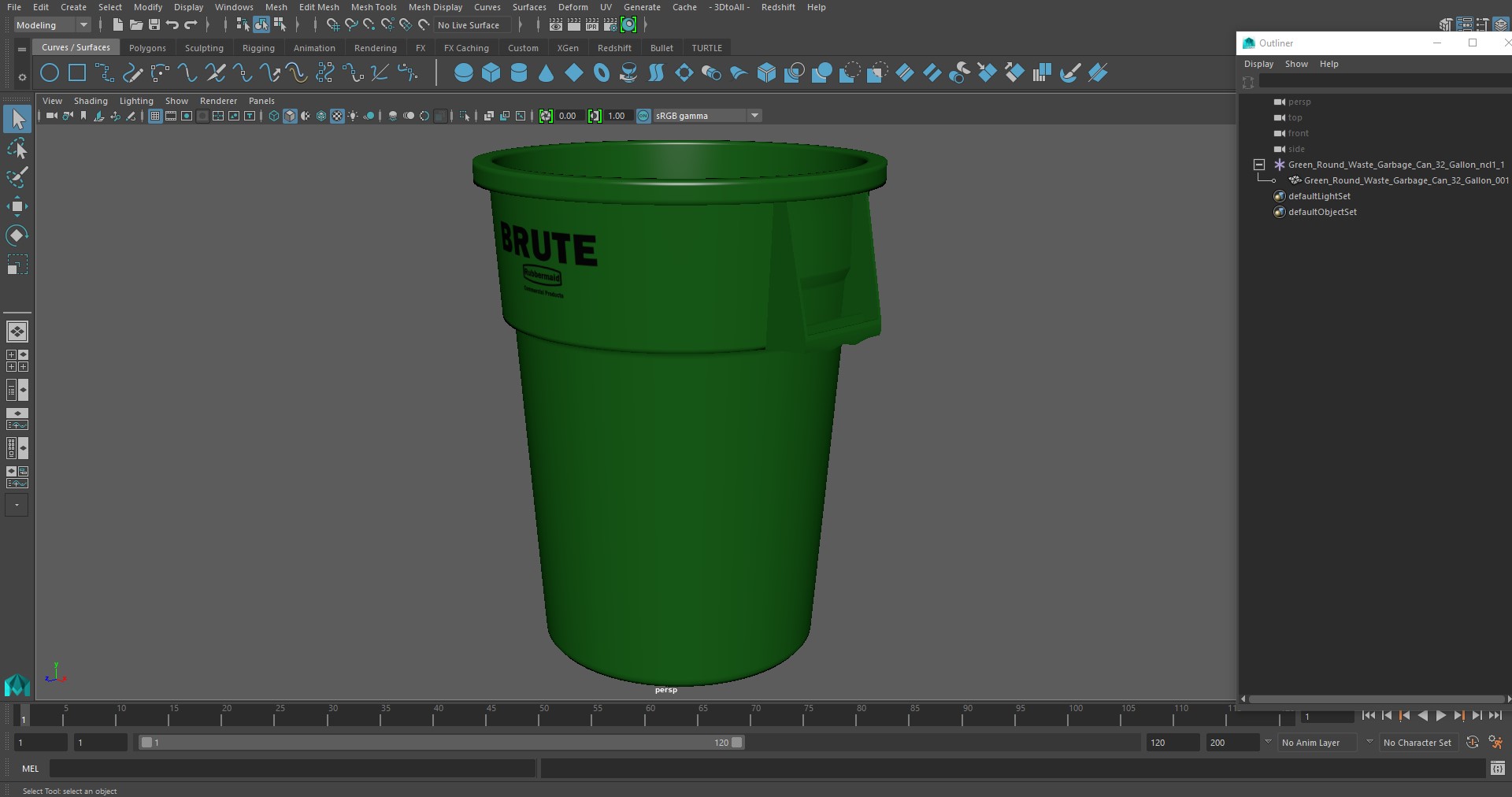Click the four-pane layout icon
This screenshot has height=797, width=1512.
[17, 361]
